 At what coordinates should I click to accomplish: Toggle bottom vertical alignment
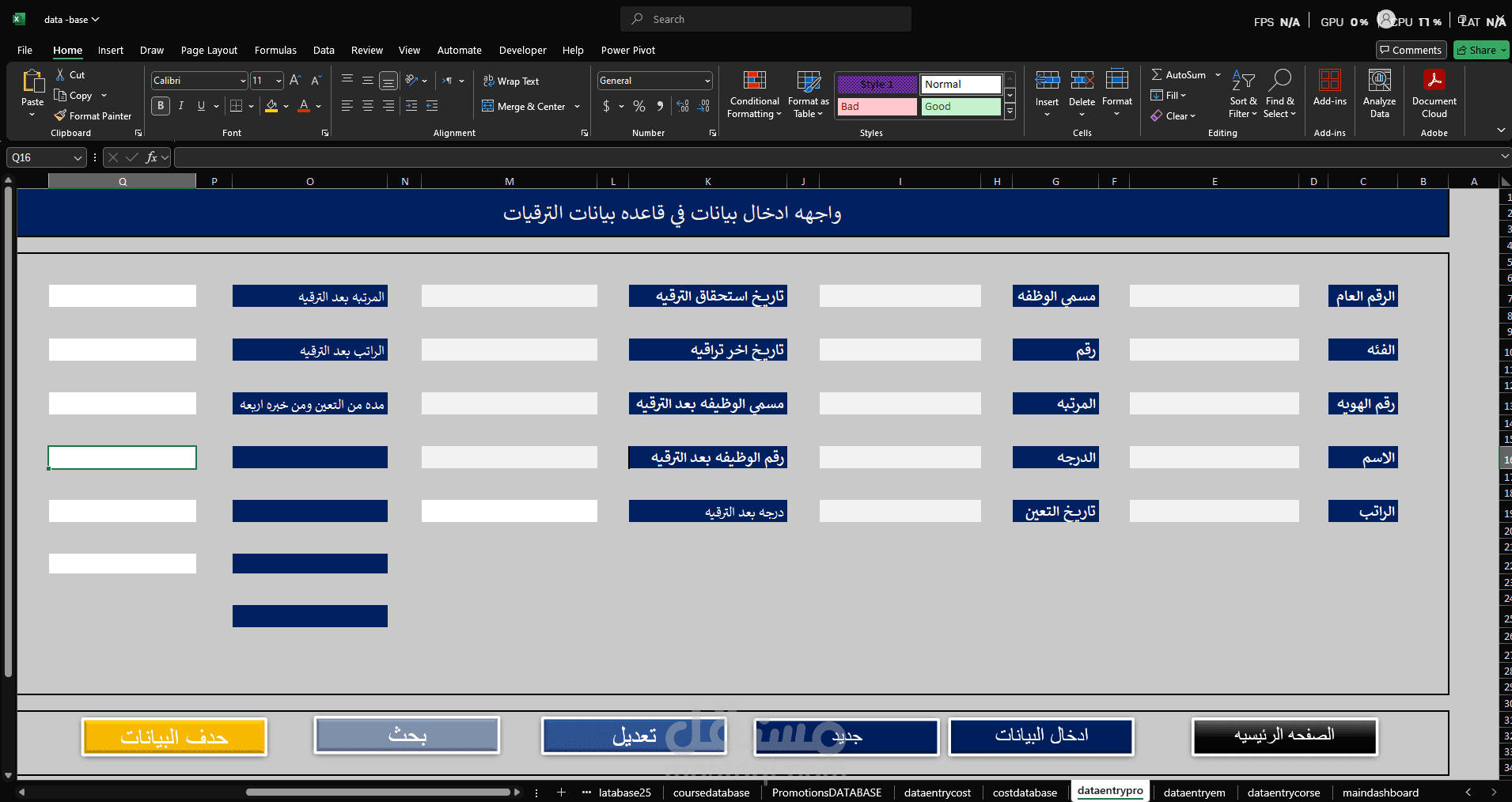[388, 80]
